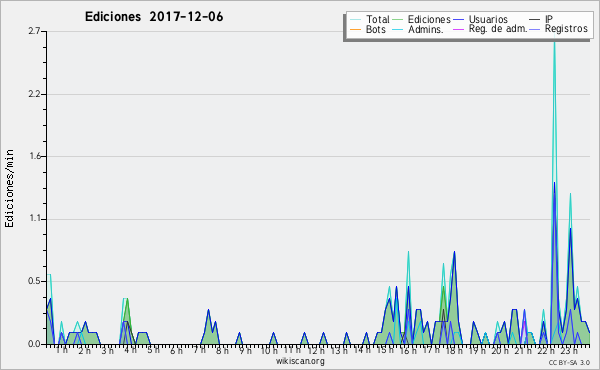Image resolution: width=600 pixels, height=370 pixels.
Task: Click the '13 h' x-axis label
Action: [x=339, y=350]
